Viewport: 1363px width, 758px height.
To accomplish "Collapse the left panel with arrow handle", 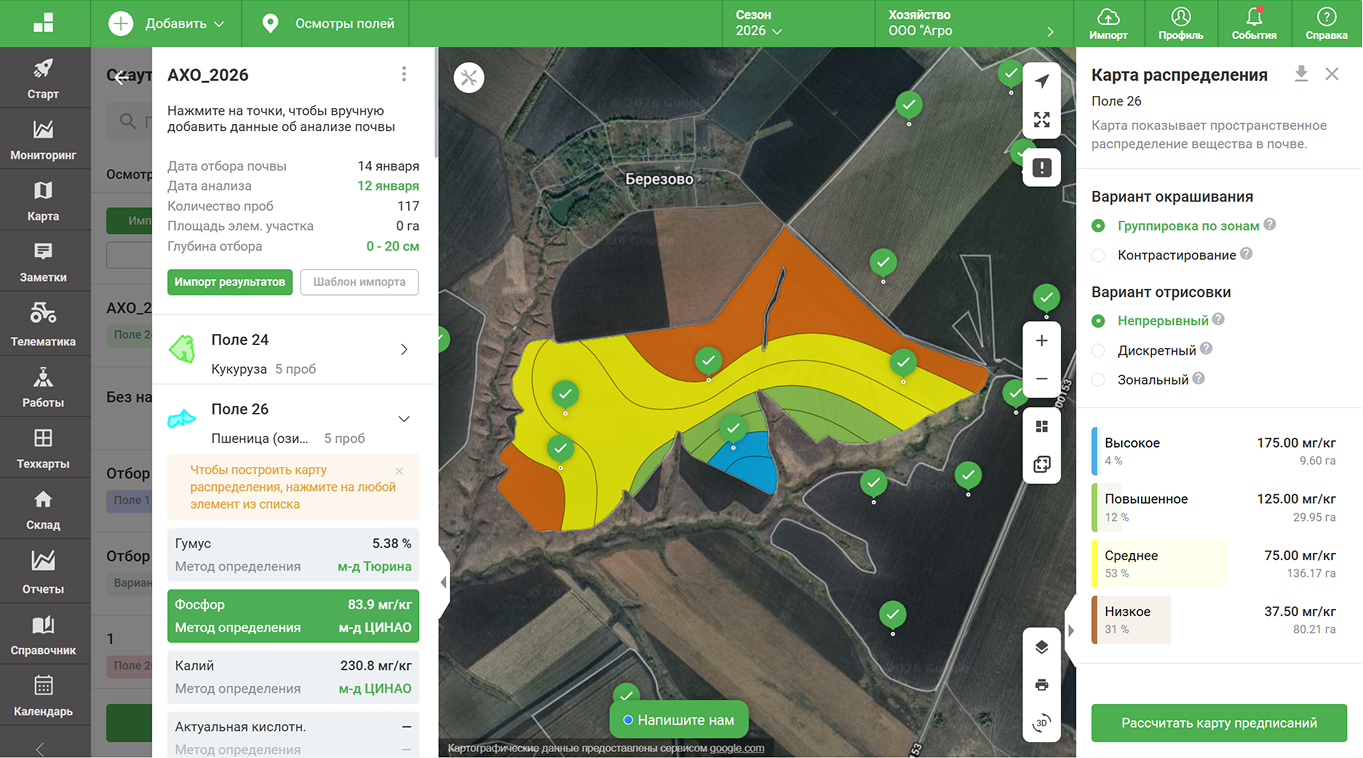I will pyautogui.click(x=443, y=582).
